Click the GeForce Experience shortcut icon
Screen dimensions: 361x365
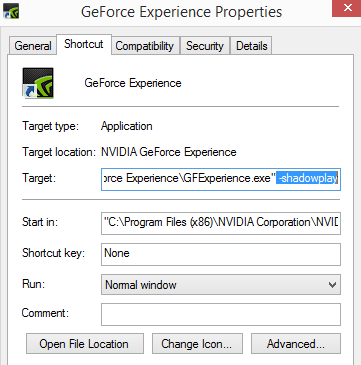click(38, 83)
